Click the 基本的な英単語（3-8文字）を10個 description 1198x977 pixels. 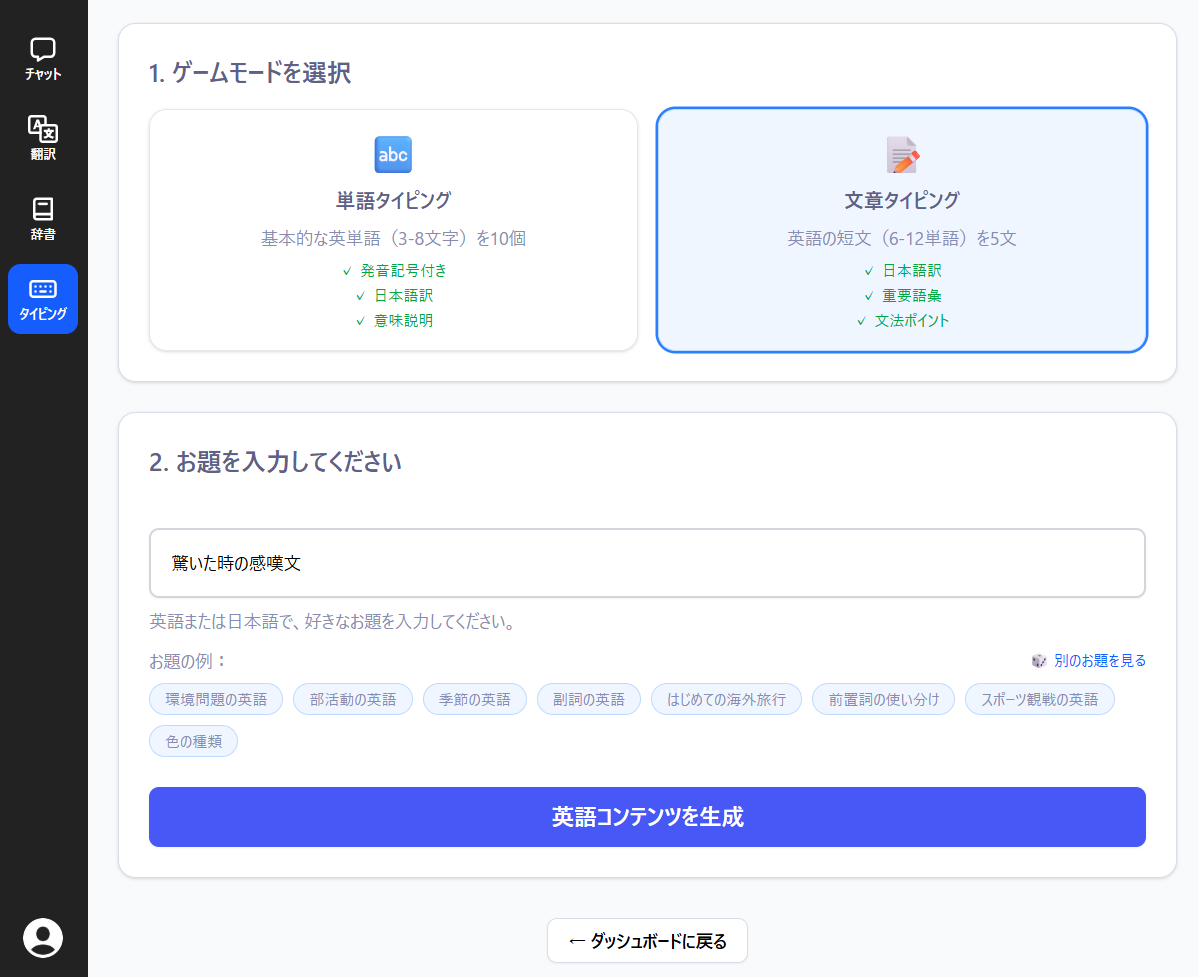[x=393, y=238]
